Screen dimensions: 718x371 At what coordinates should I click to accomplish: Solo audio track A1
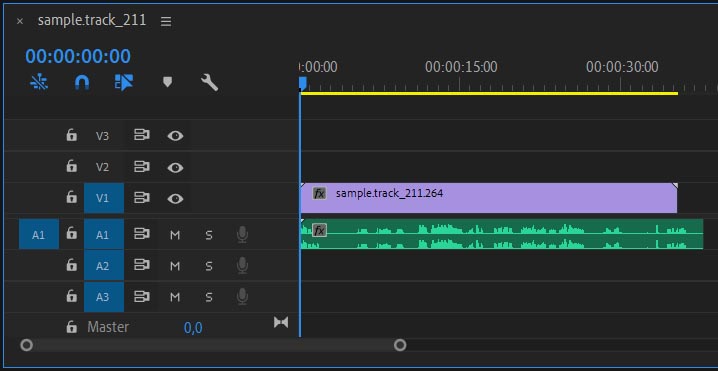209,235
